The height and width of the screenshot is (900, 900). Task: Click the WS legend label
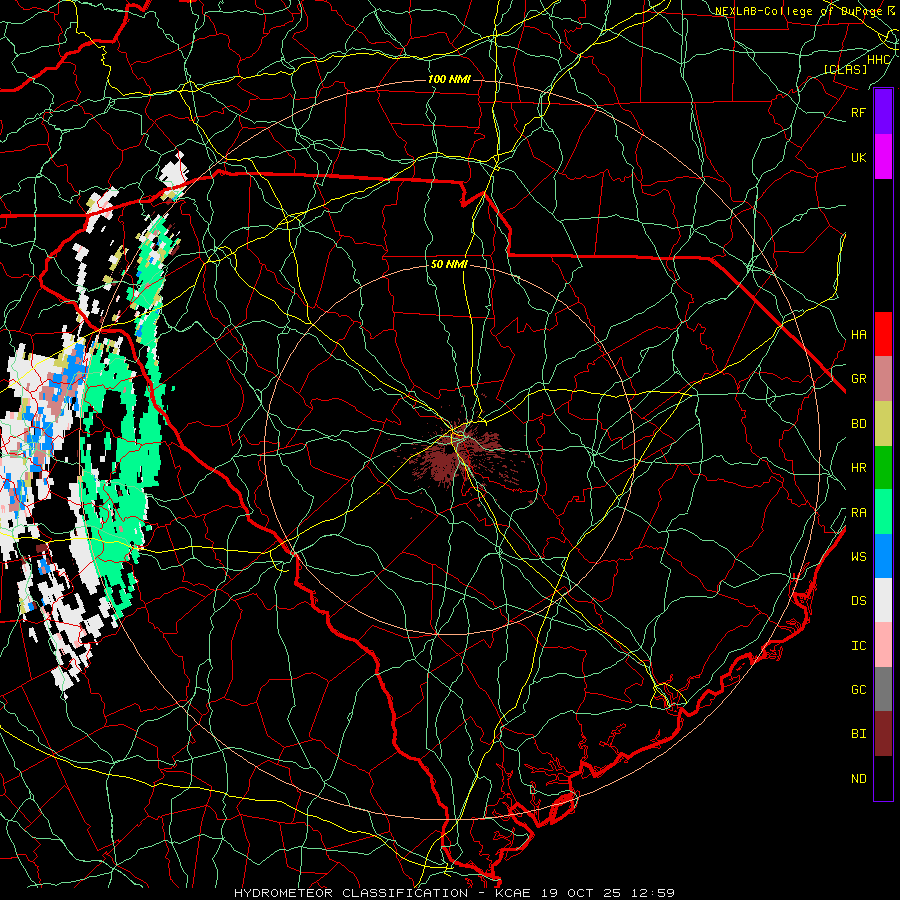[x=858, y=557]
